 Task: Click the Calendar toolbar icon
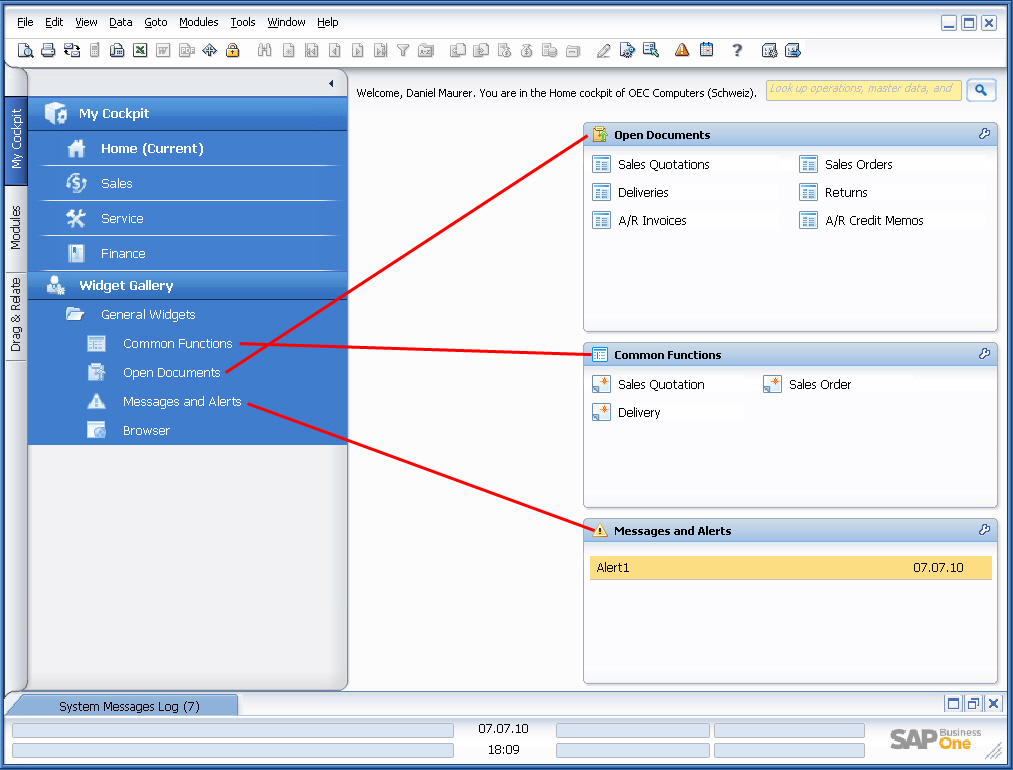pyautogui.click(x=706, y=50)
